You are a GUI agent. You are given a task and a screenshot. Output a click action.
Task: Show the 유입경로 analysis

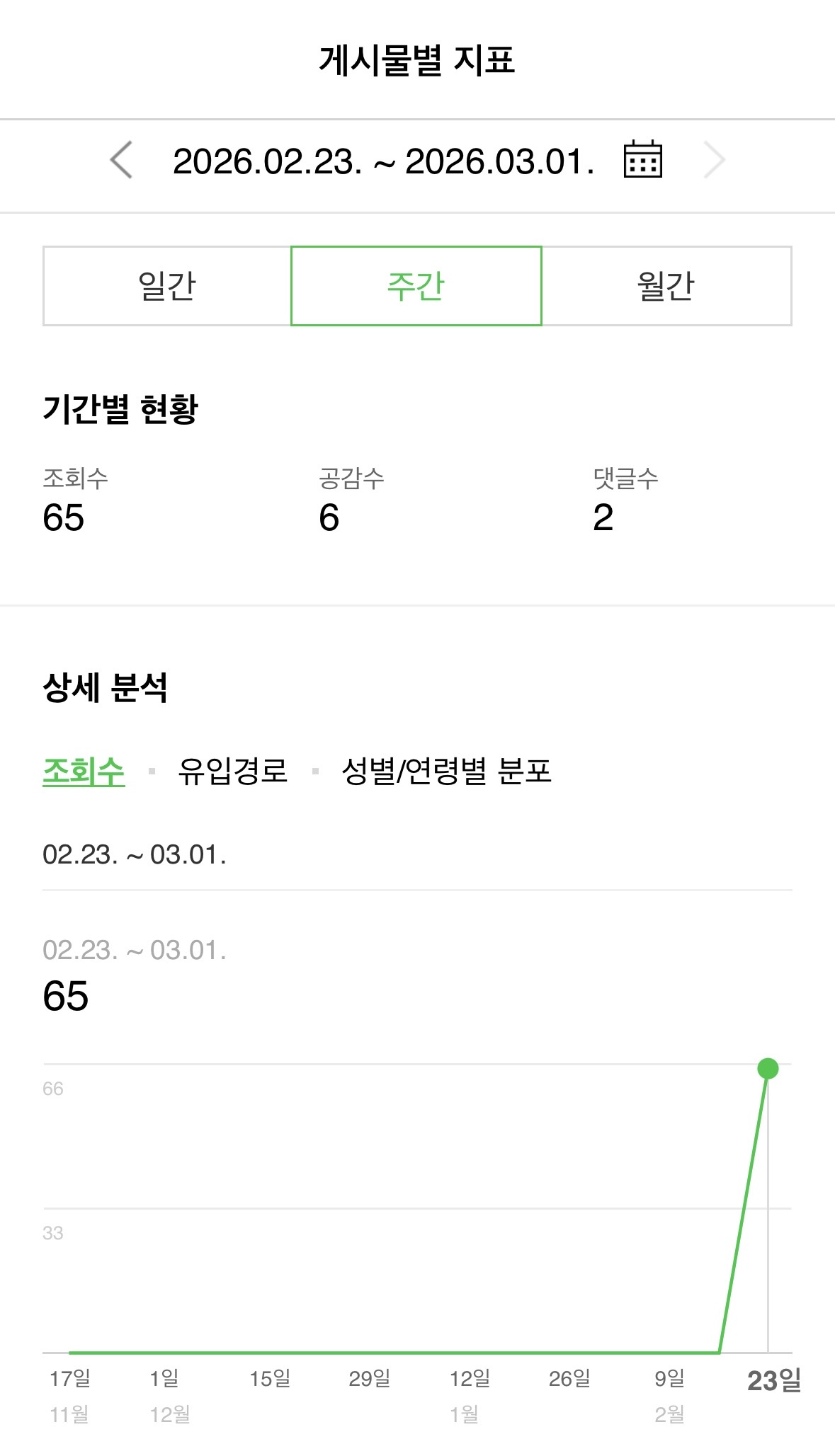(232, 771)
